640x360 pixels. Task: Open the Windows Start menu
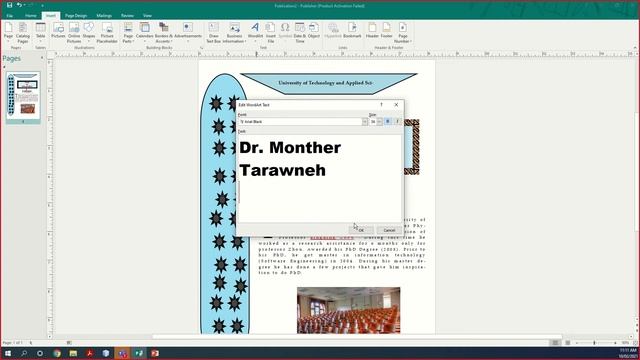[8, 353]
